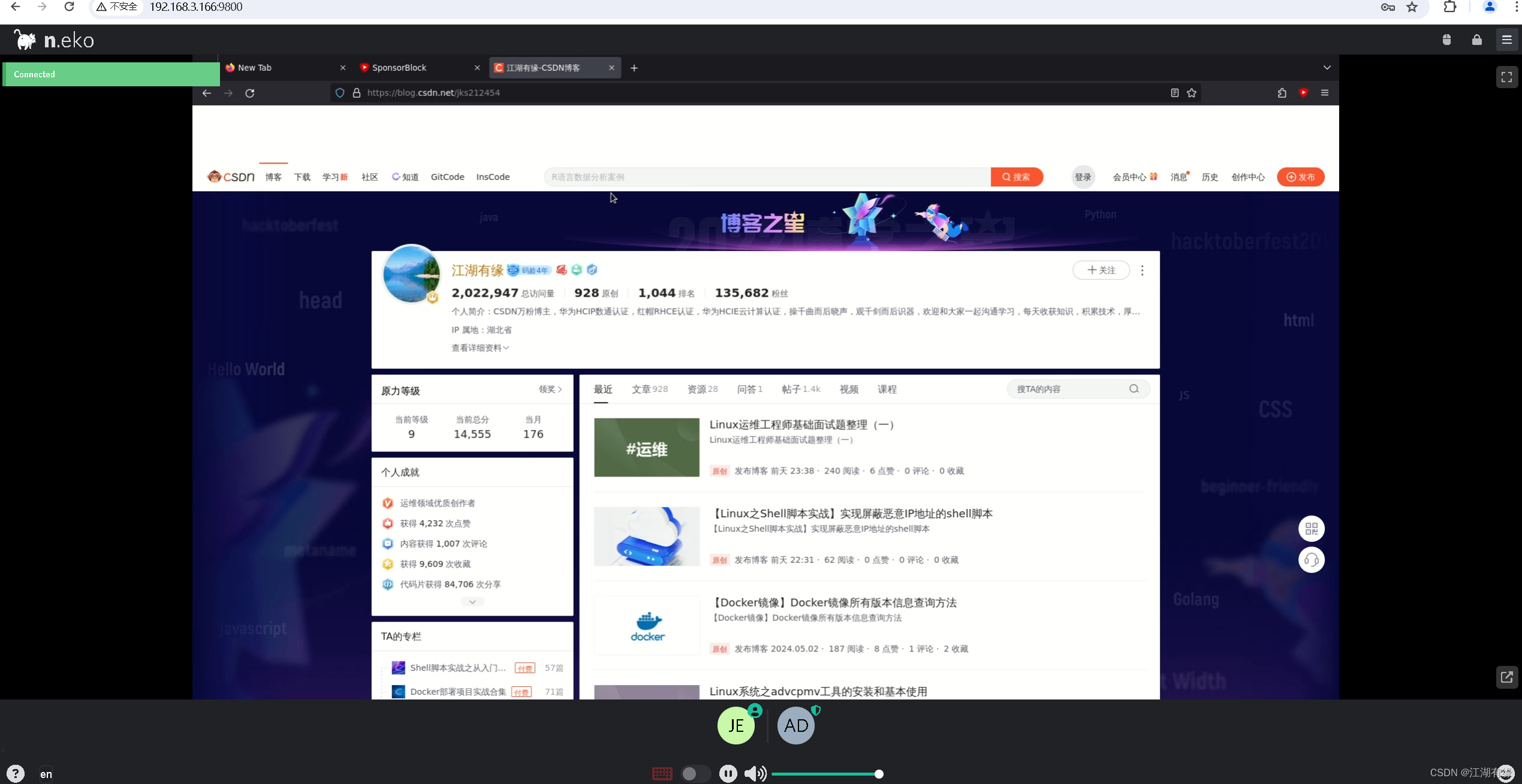Click the CSDN logo in the navigation bar
Screen dimensions: 1522x784
pos(230,176)
